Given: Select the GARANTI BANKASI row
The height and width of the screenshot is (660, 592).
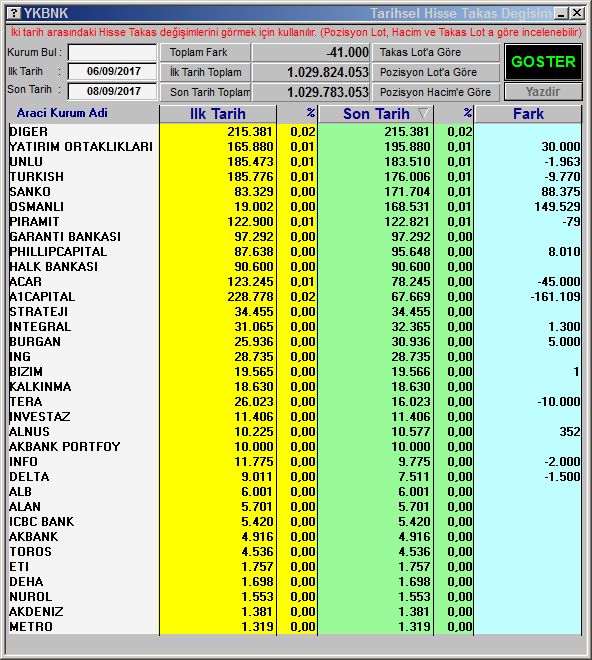Looking at the screenshot, I should click(x=295, y=237).
